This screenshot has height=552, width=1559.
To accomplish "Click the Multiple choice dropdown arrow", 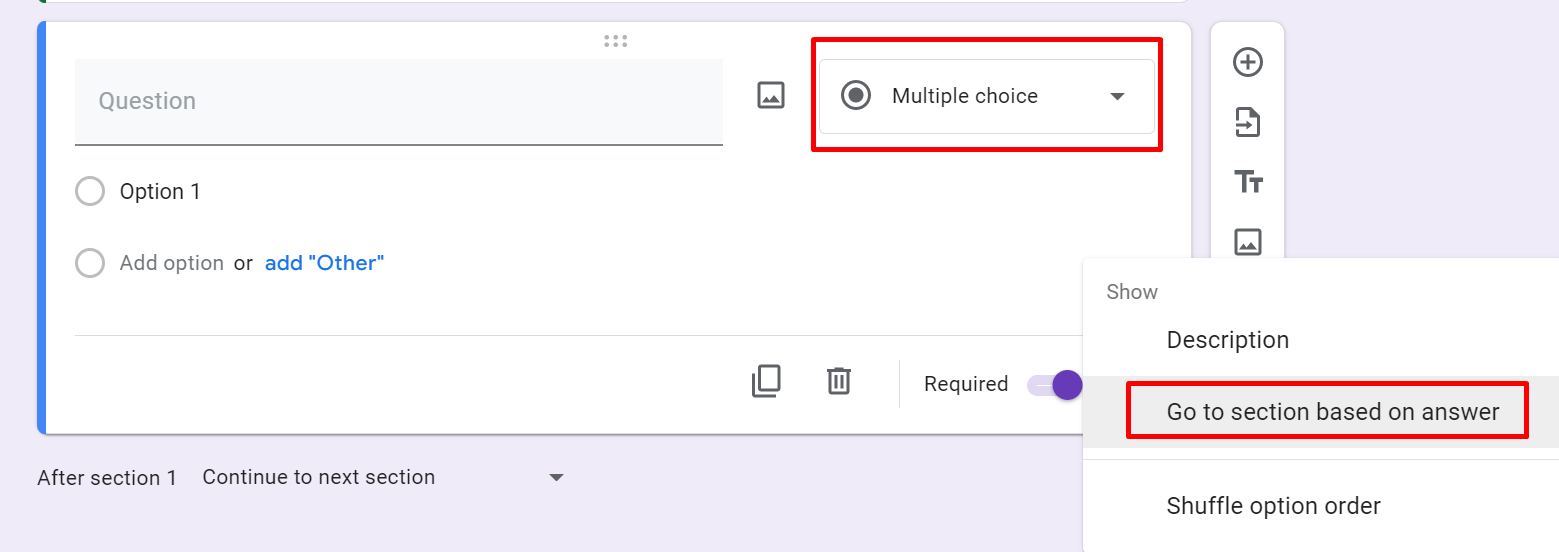I will (1118, 97).
